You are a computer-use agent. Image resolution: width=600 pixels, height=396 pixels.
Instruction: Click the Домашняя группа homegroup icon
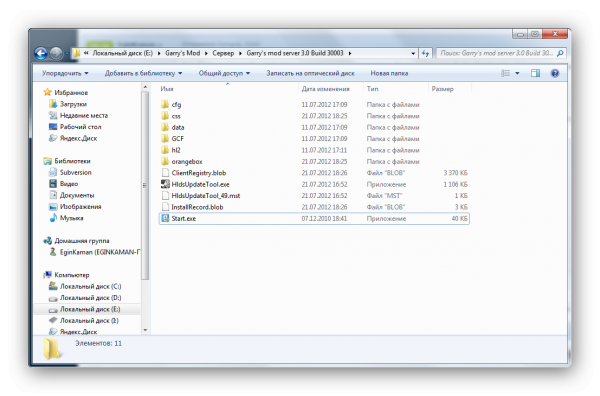pos(47,241)
